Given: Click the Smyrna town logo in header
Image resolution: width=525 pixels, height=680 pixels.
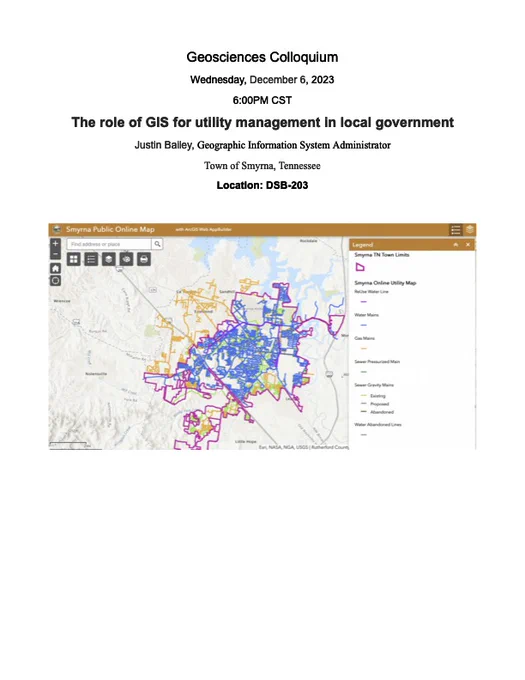Looking at the screenshot, I should click(x=57, y=229).
